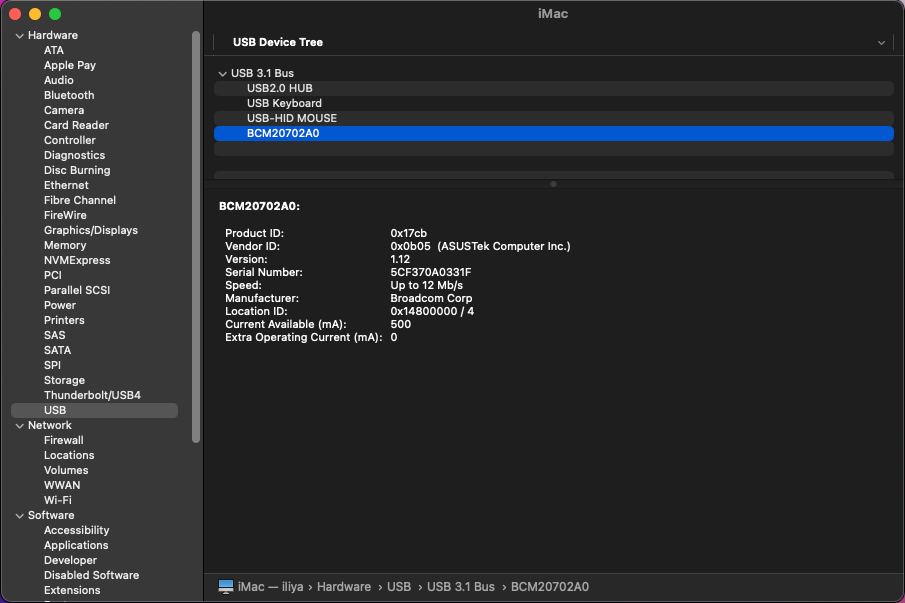Click the Manufacturer value Broadcom Corp
Image resolution: width=905 pixels, height=603 pixels.
pyautogui.click(x=431, y=298)
